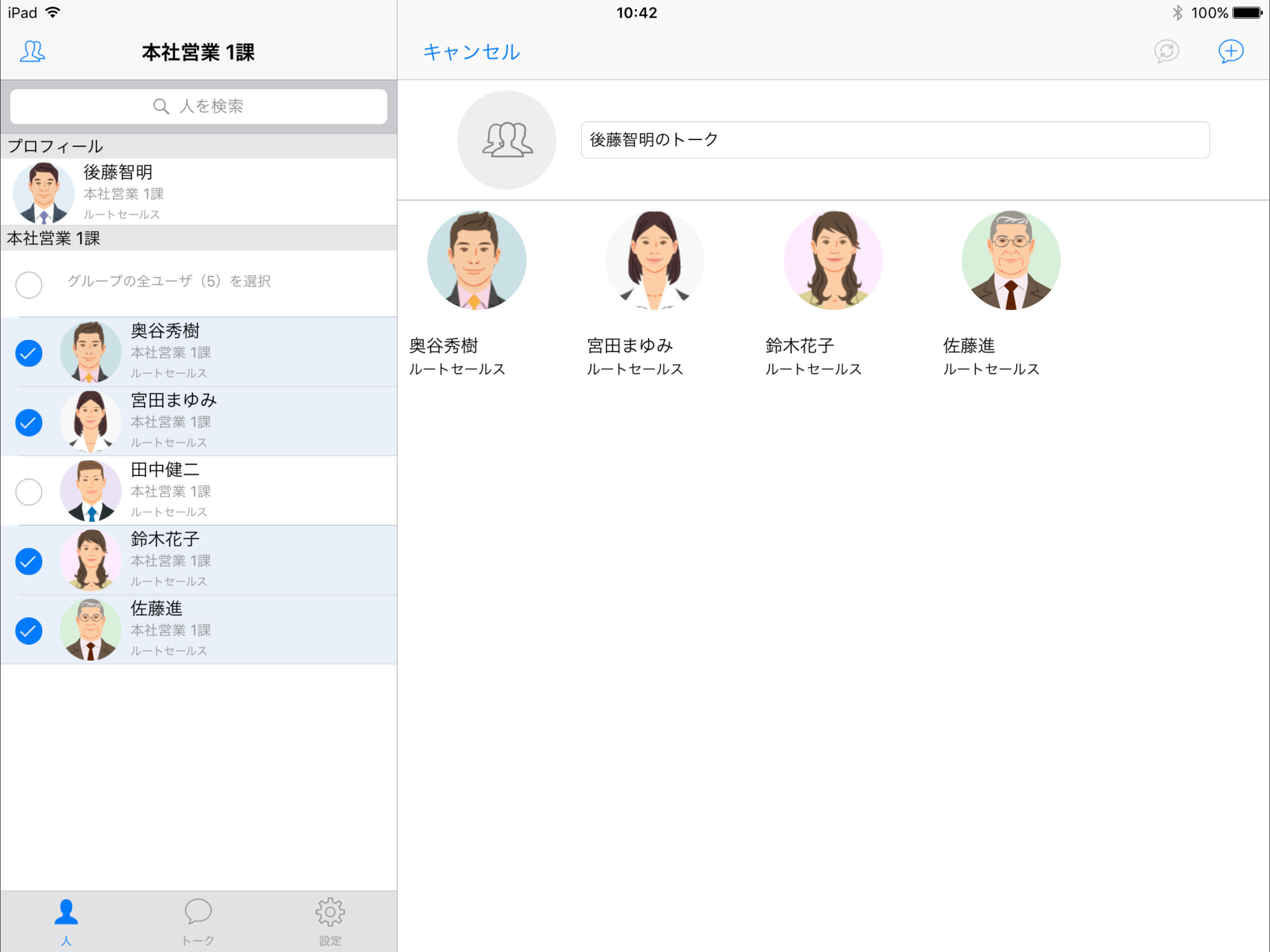
Task: Tap selected member 奥谷秀樹 large avatar
Action: [476, 260]
